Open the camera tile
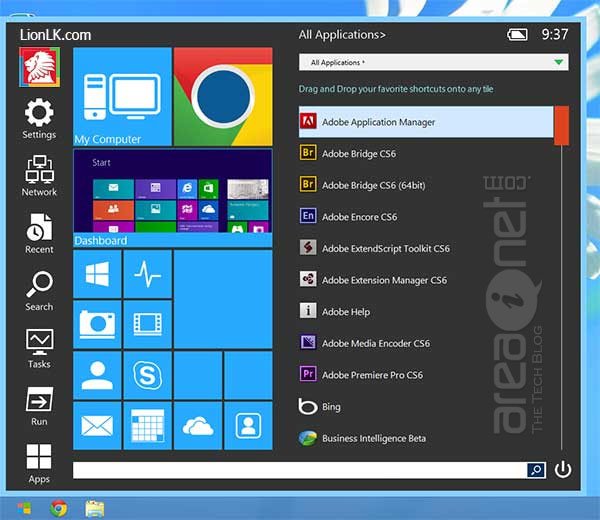 [97, 324]
